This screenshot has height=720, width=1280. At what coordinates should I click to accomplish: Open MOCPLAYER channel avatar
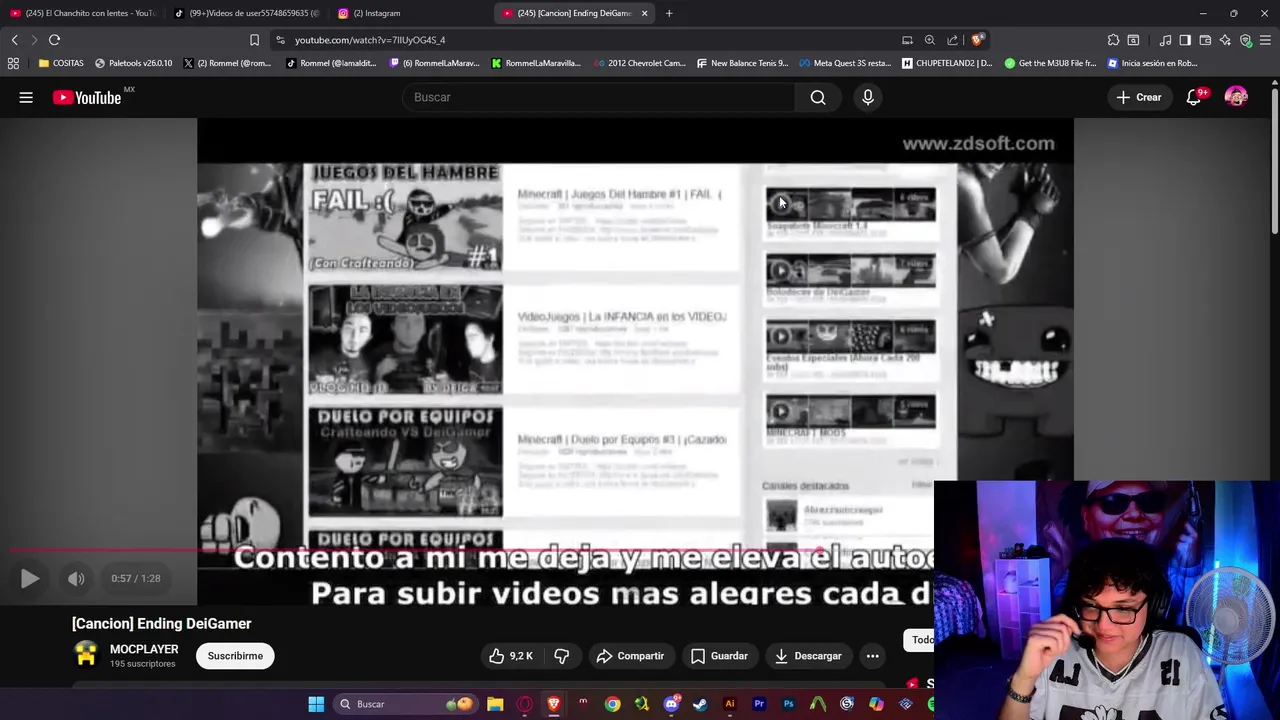(x=86, y=654)
